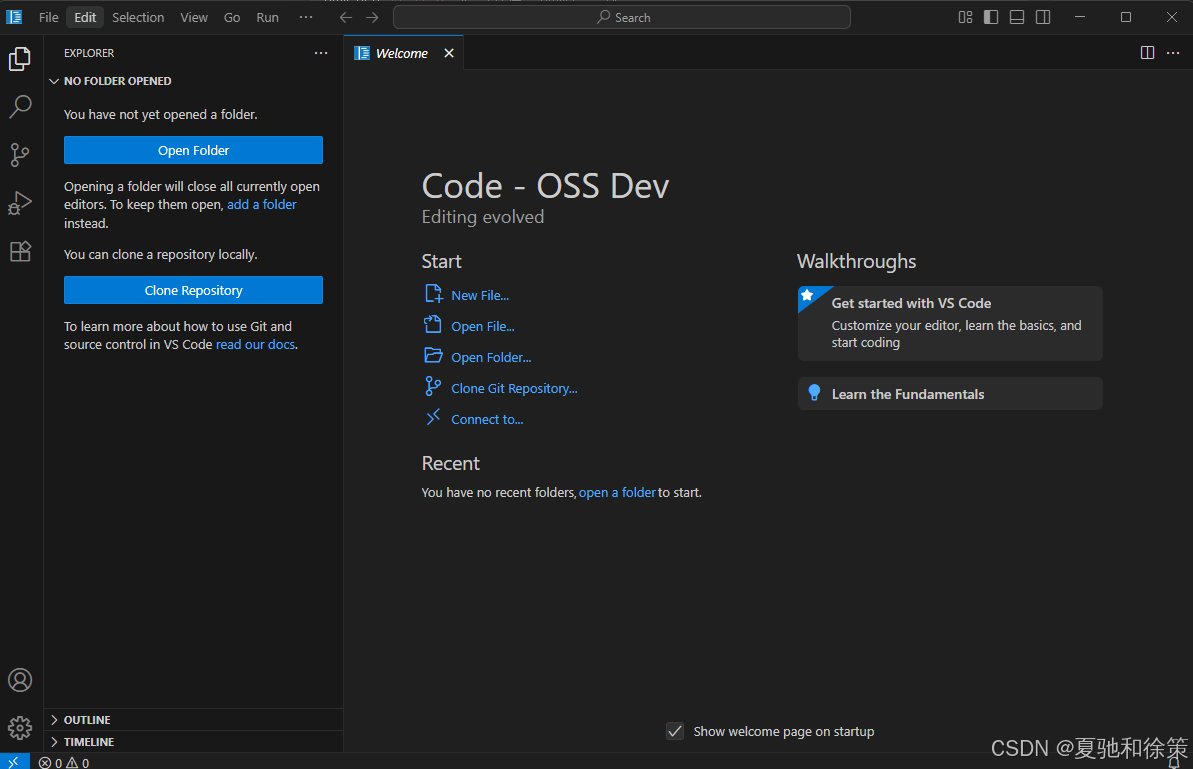This screenshot has height=769, width=1193.
Task: Open the File menu
Action: coord(49,17)
